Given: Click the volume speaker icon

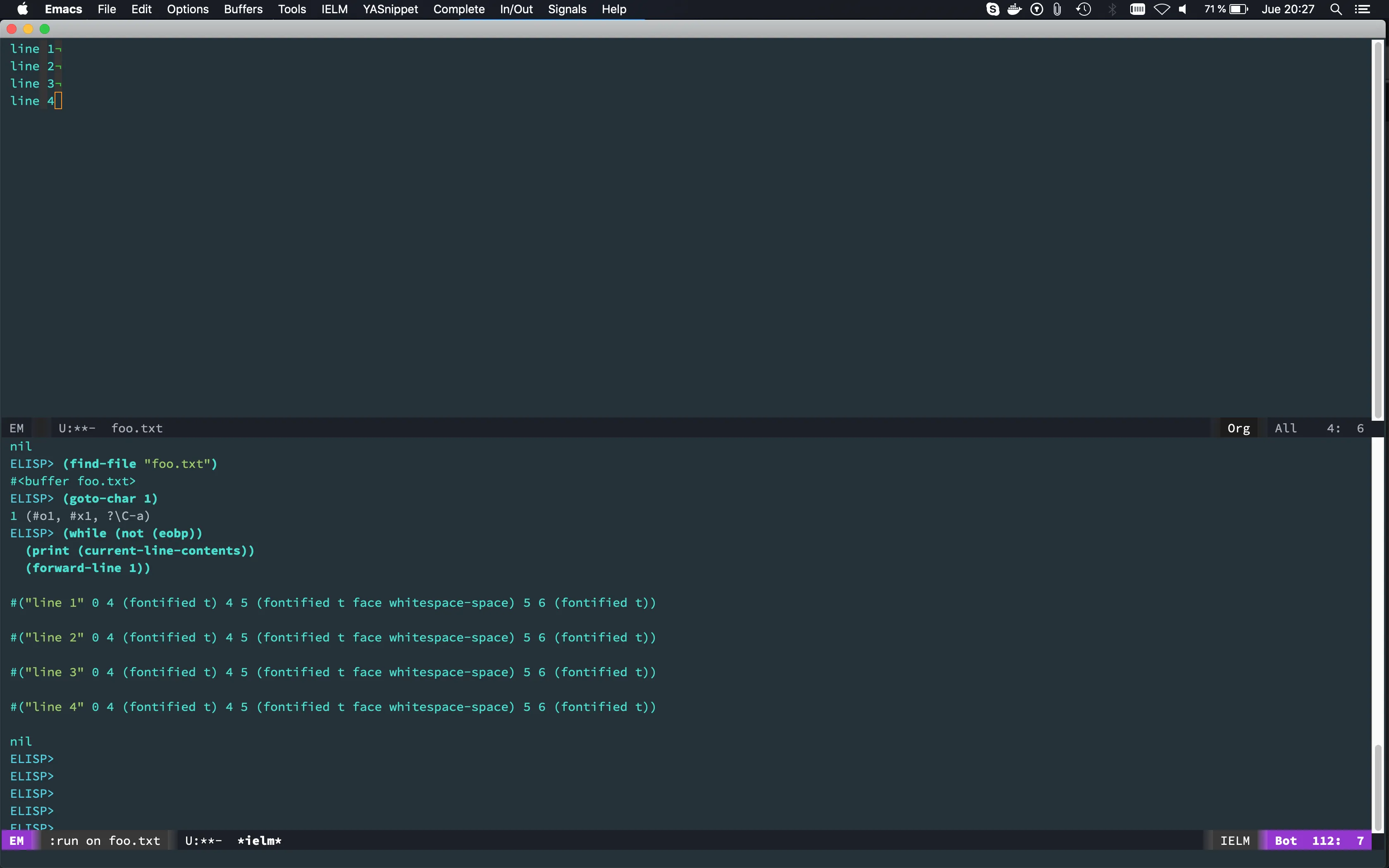Looking at the screenshot, I should pos(1184,9).
